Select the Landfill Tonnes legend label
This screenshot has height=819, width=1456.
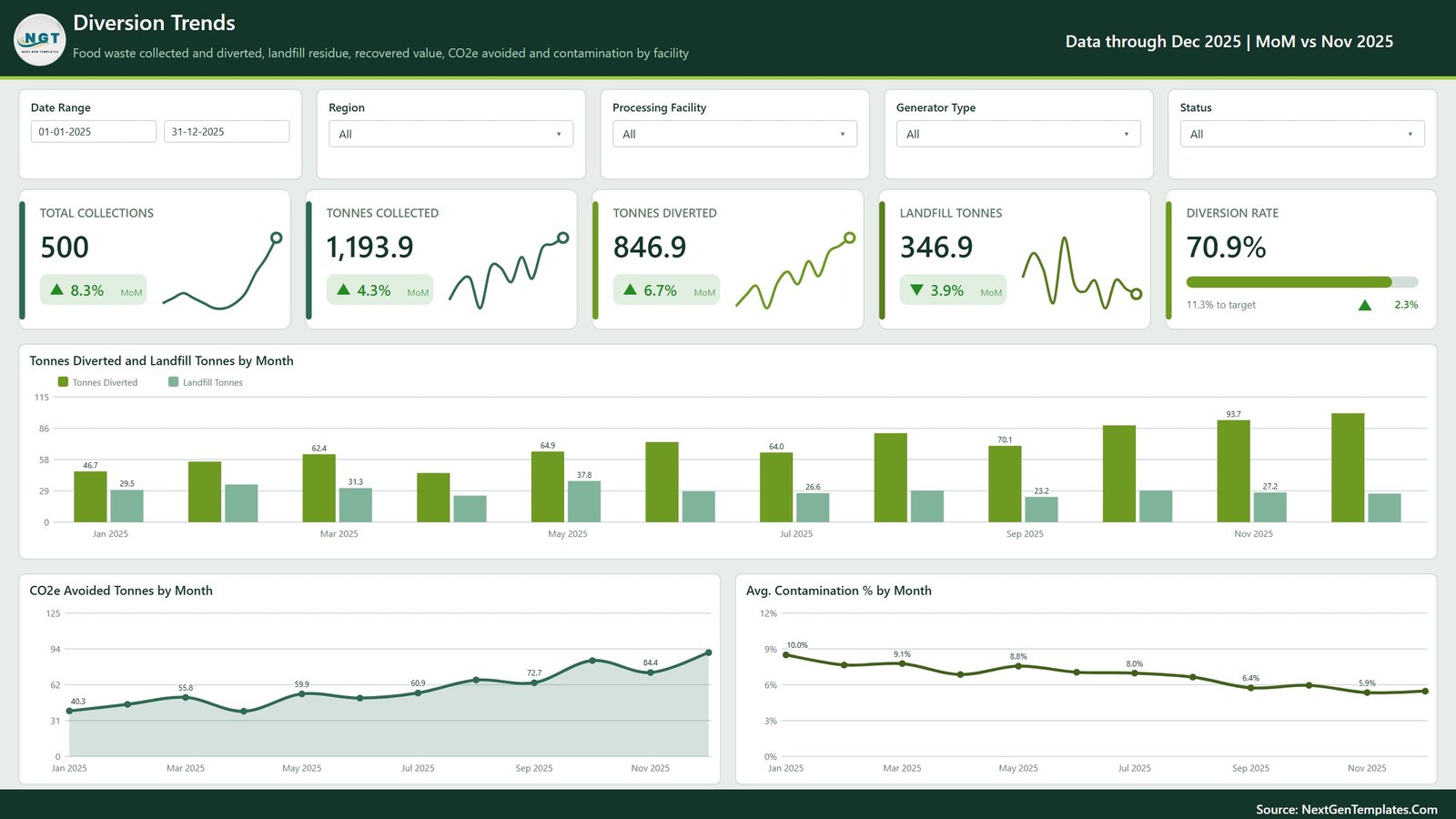tap(213, 382)
